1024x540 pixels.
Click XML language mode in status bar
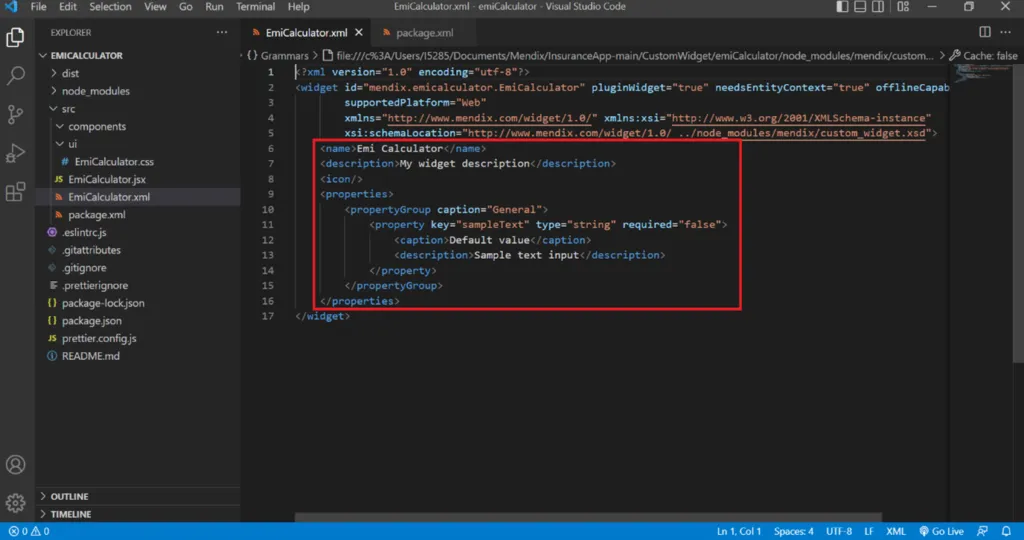895,532
